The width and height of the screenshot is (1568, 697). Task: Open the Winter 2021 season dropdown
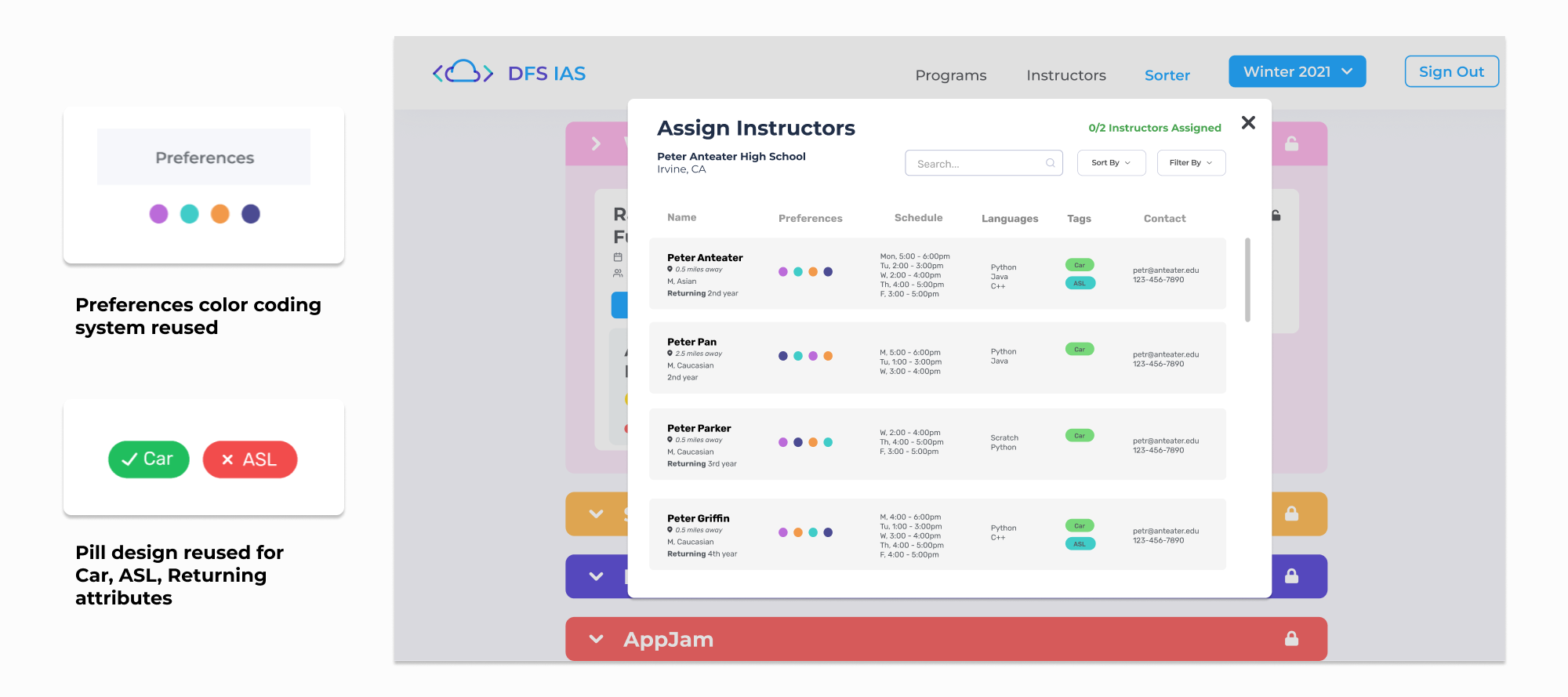click(x=1297, y=71)
